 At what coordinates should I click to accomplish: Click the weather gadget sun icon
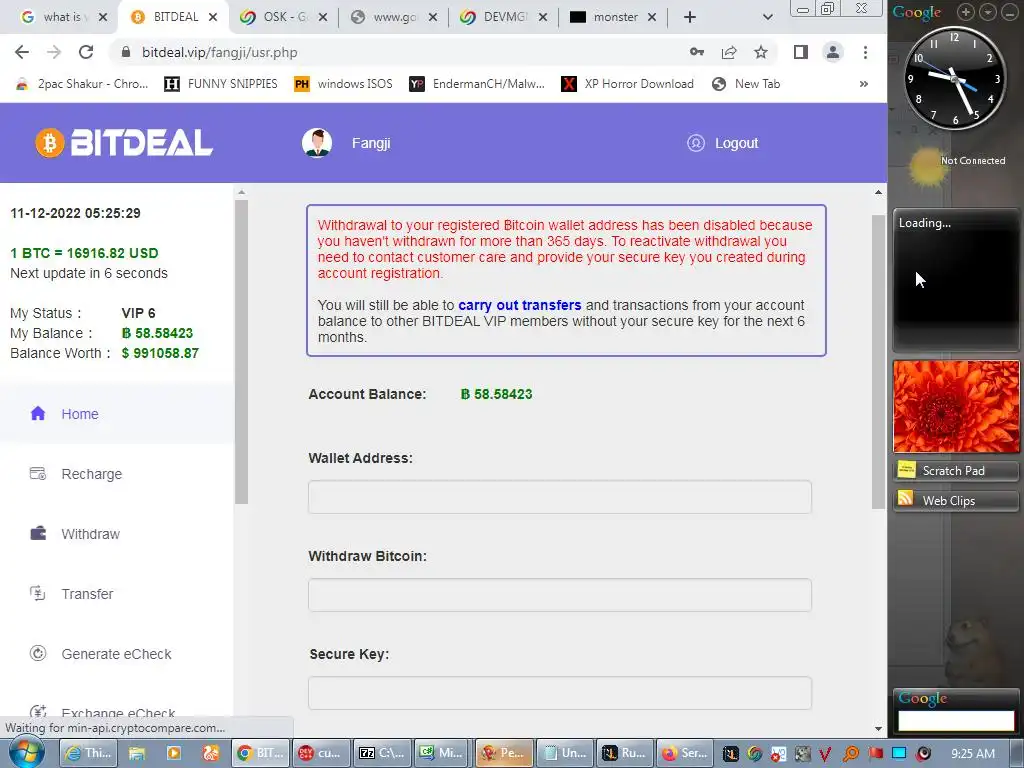tap(927, 168)
